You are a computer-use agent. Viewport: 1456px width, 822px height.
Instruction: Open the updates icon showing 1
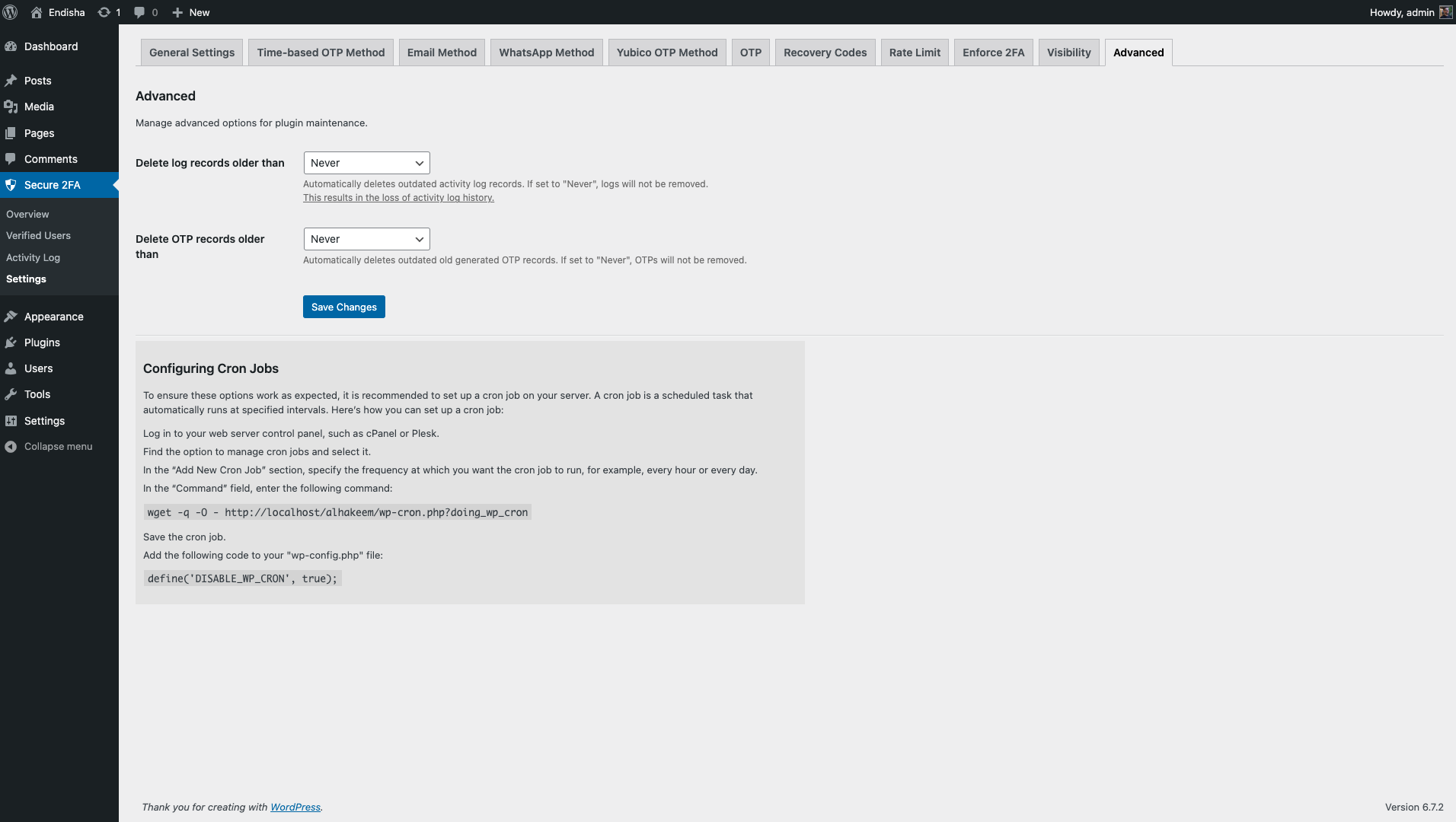click(104, 12)
